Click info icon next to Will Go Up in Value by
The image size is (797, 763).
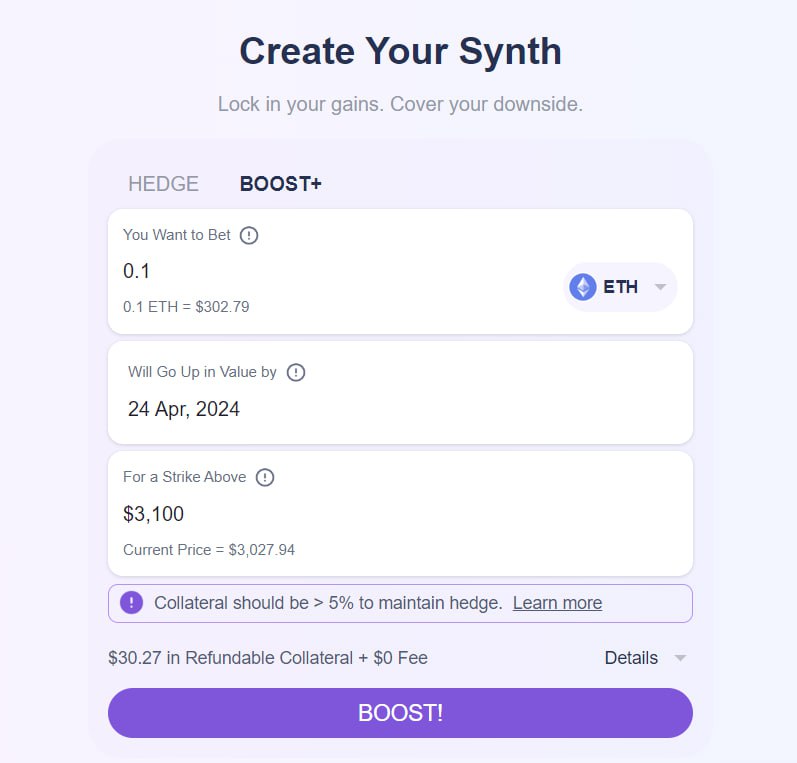point(296,372)
